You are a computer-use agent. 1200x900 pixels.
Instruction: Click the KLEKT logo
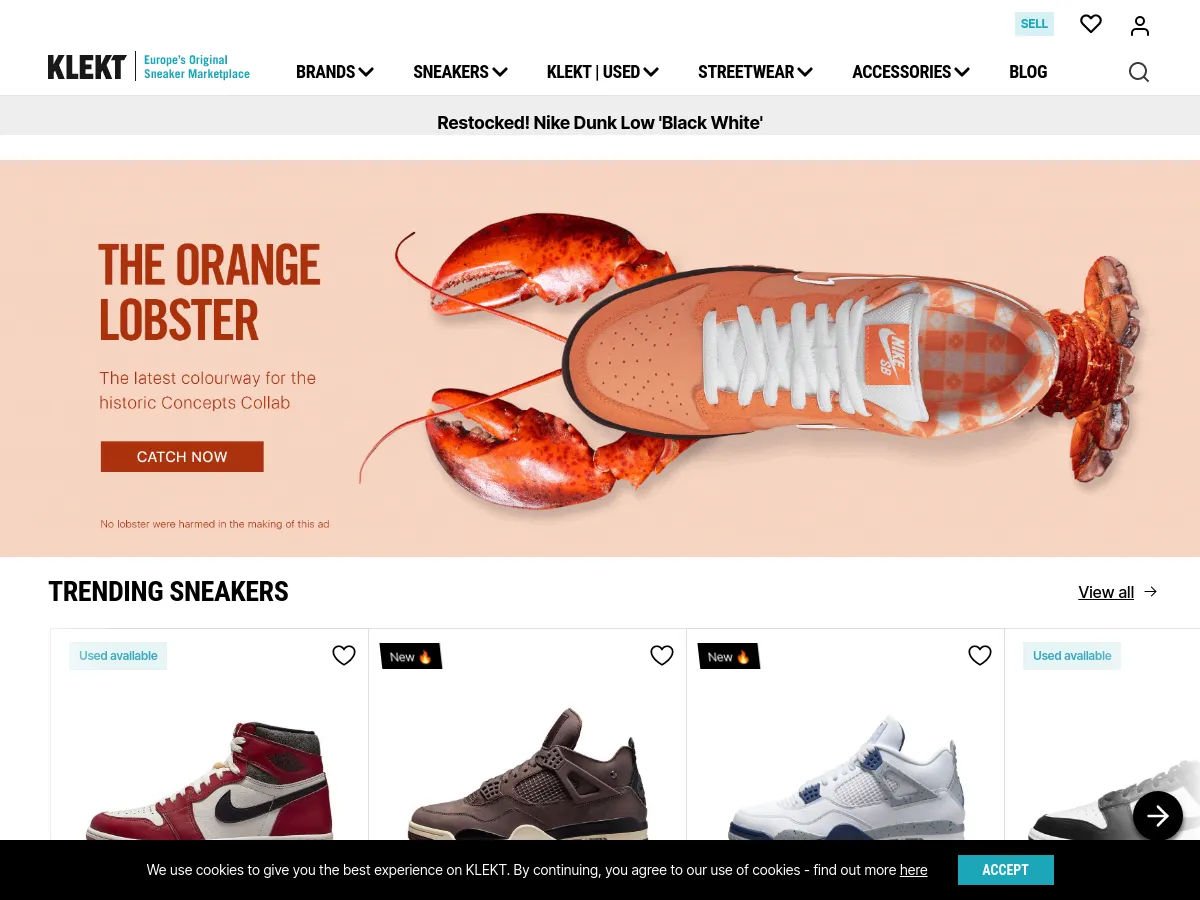click(x=87, y=67)
